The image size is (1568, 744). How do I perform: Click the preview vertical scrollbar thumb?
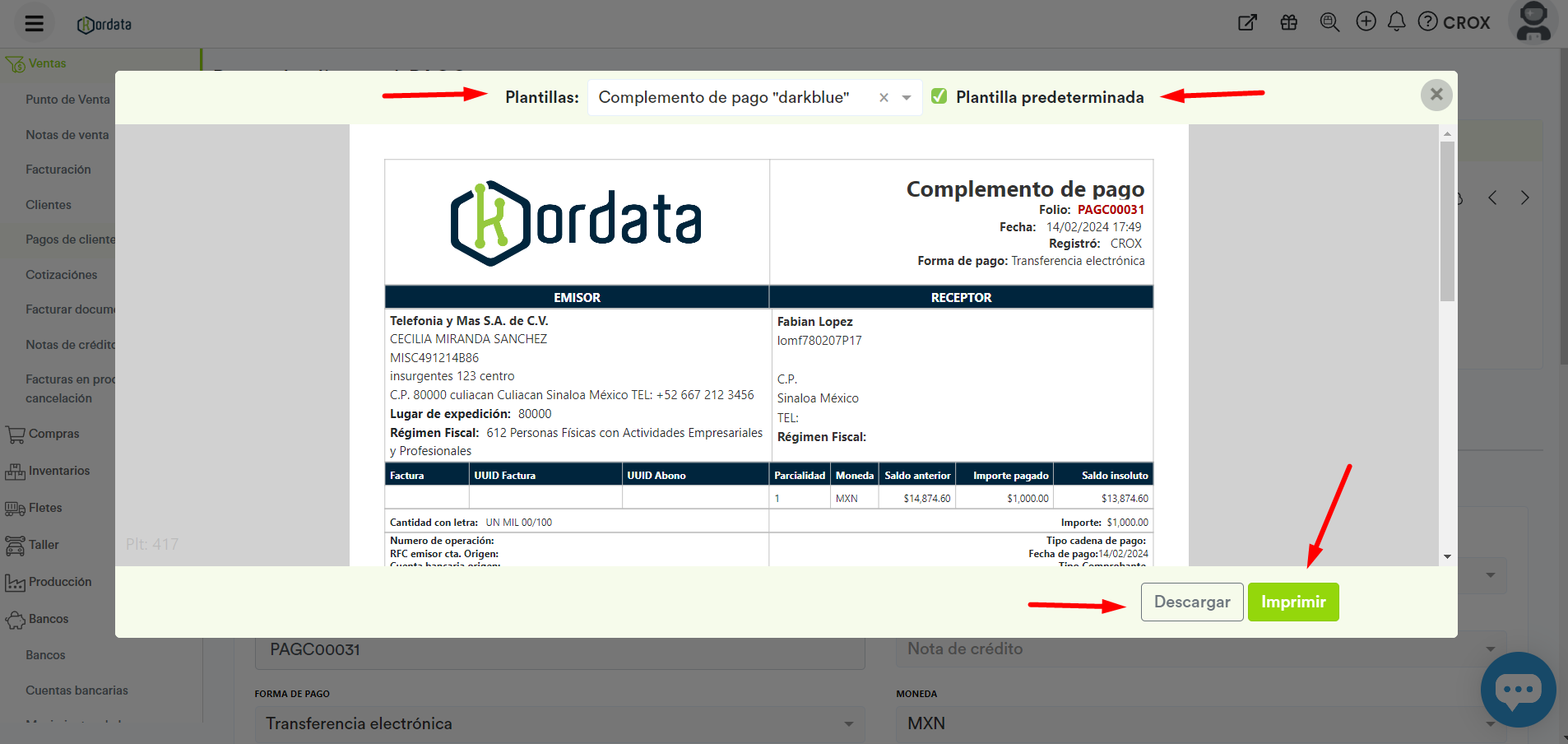point(1447,221)
